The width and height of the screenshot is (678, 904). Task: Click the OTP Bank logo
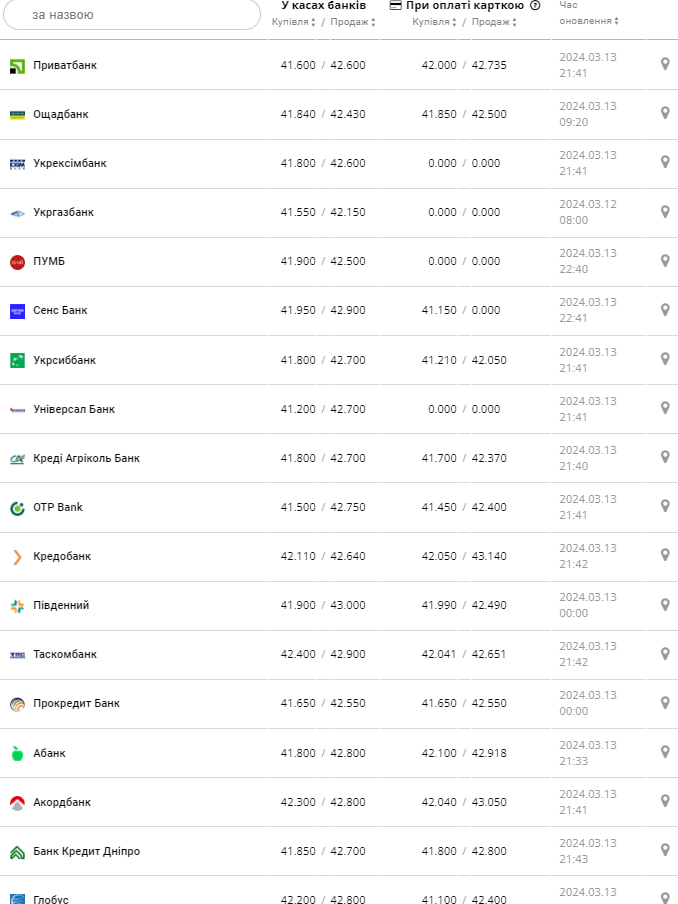point(17,507)
